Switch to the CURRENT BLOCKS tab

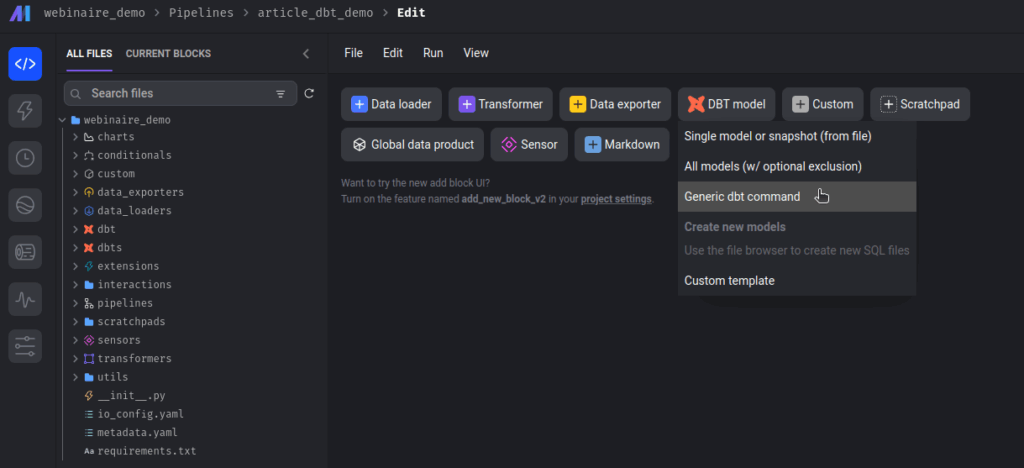click(x=168, y=54)
